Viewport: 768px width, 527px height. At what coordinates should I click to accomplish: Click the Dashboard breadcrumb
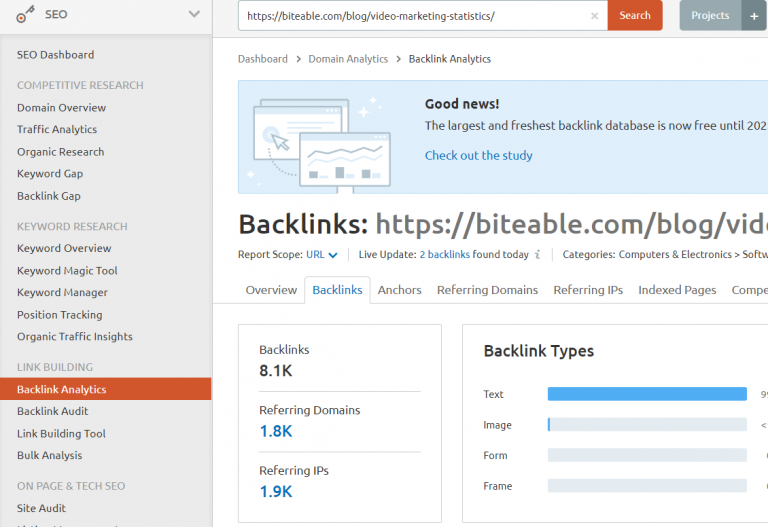tap(263, 59)
